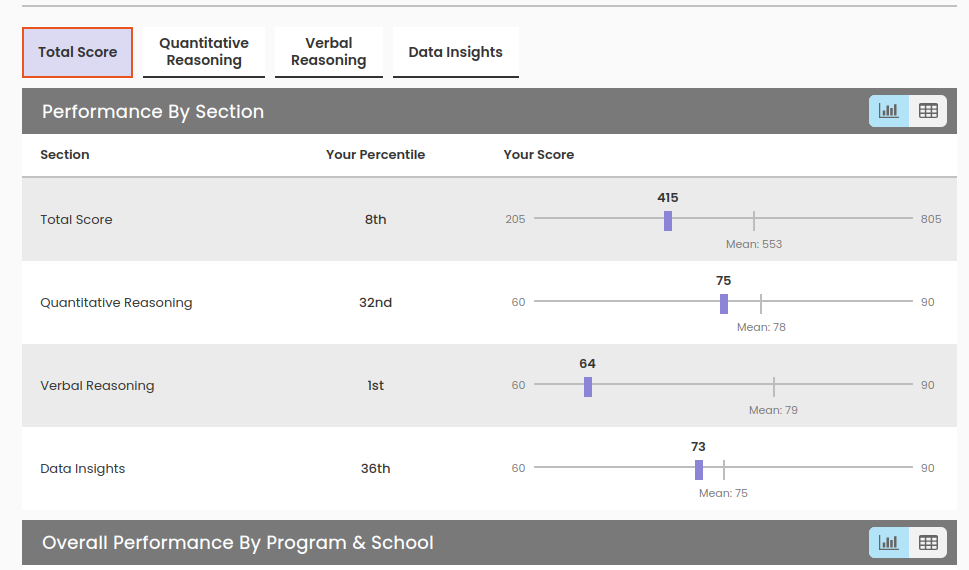Image resolution: width=969 pixels, height=570 pixels.
Task: Click the Overall Performance By Program & School header
Action: [x=238, y=543]
